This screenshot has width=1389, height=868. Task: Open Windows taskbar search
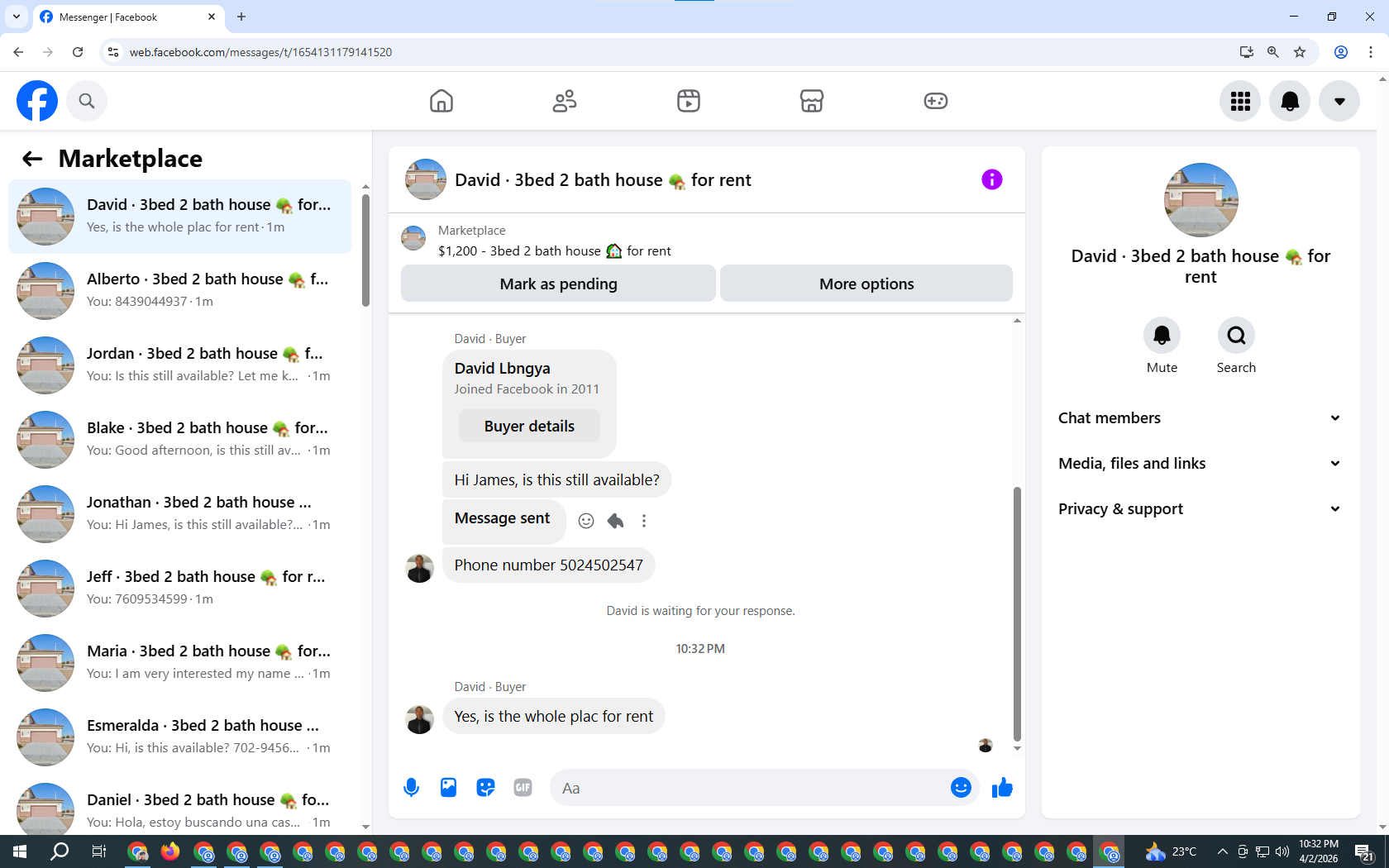(x=60, y=851)
